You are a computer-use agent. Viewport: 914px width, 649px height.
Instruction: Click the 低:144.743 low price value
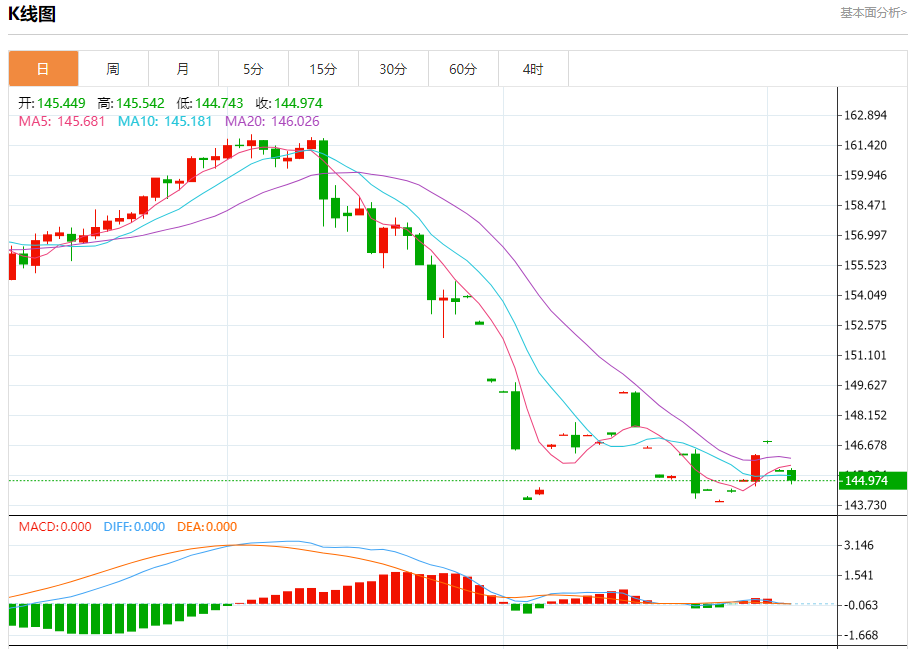(210, 103)
